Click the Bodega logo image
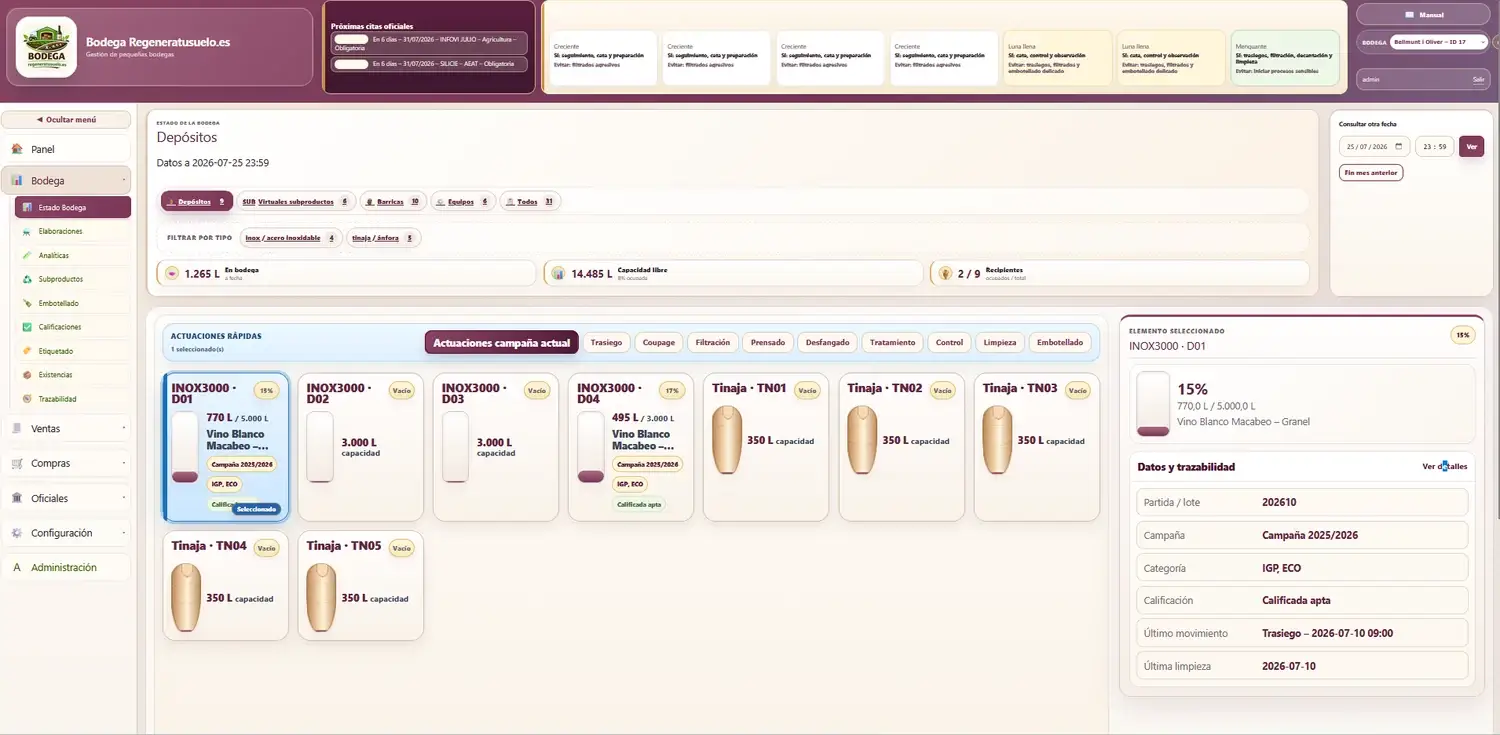Viewport: 1500px width, 735px height. (x=47, y=47)
